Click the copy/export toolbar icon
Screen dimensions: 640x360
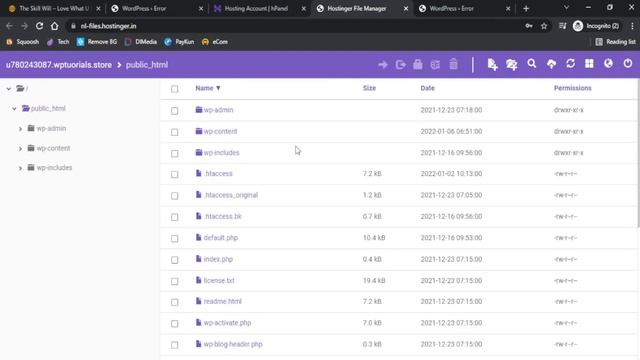(x=400, y=64)
